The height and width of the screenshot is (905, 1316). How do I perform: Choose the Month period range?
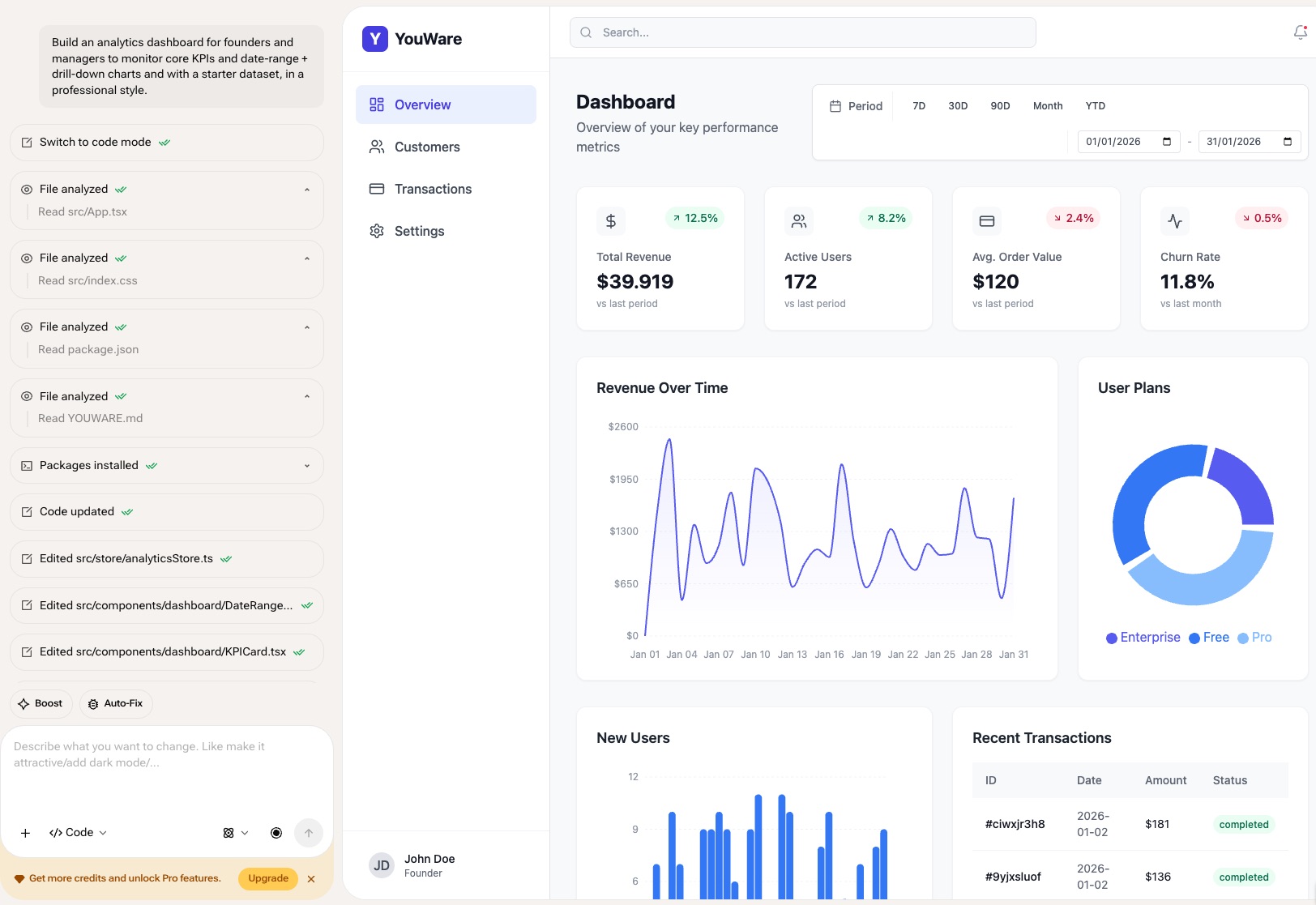[1048, 106]
